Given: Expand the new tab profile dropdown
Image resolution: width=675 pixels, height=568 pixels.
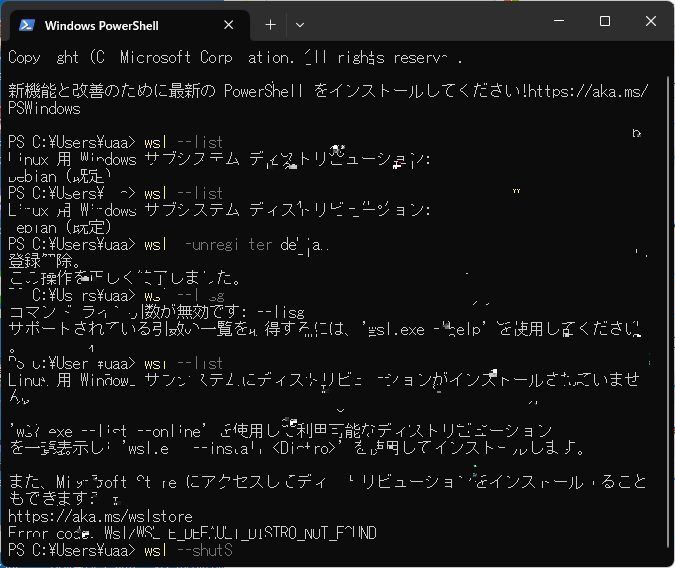Looking at the screenshot, I should tap(298, 24).
